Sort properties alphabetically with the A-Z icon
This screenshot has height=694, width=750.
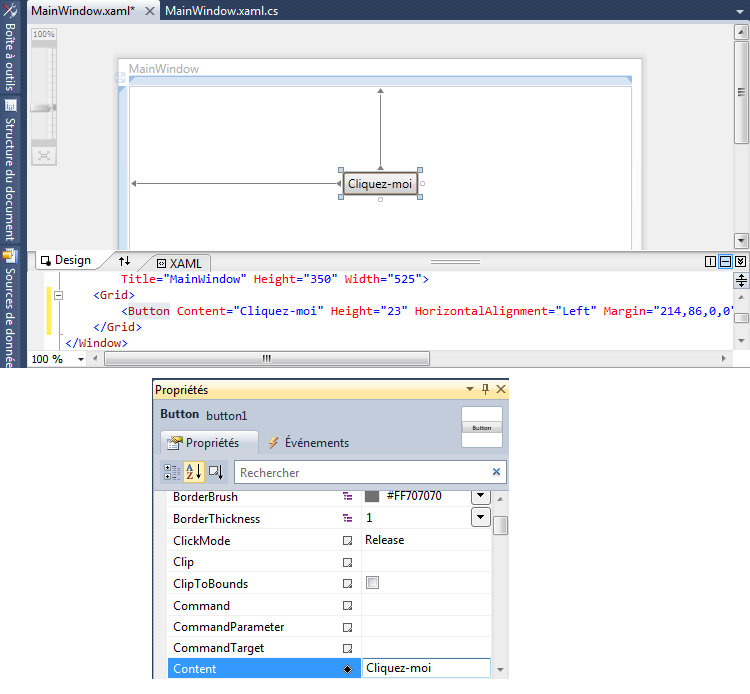coord(194,472)
